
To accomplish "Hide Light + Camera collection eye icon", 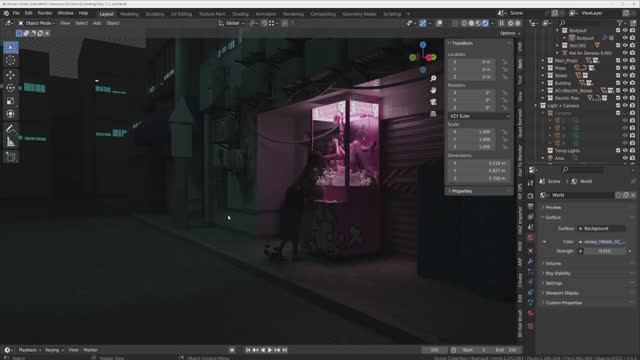I will 625,106.
